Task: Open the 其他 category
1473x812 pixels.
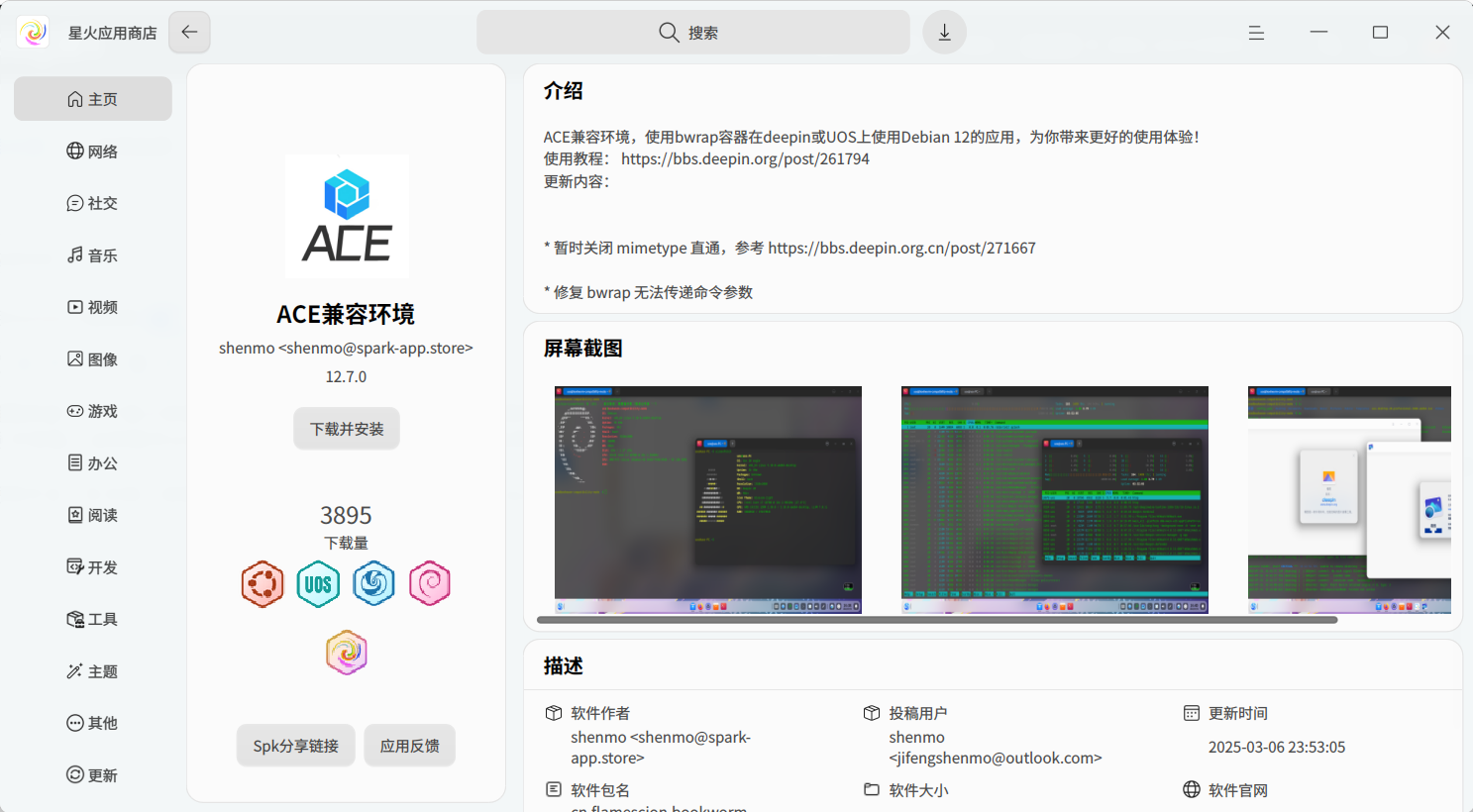Action: coord(93,723)
